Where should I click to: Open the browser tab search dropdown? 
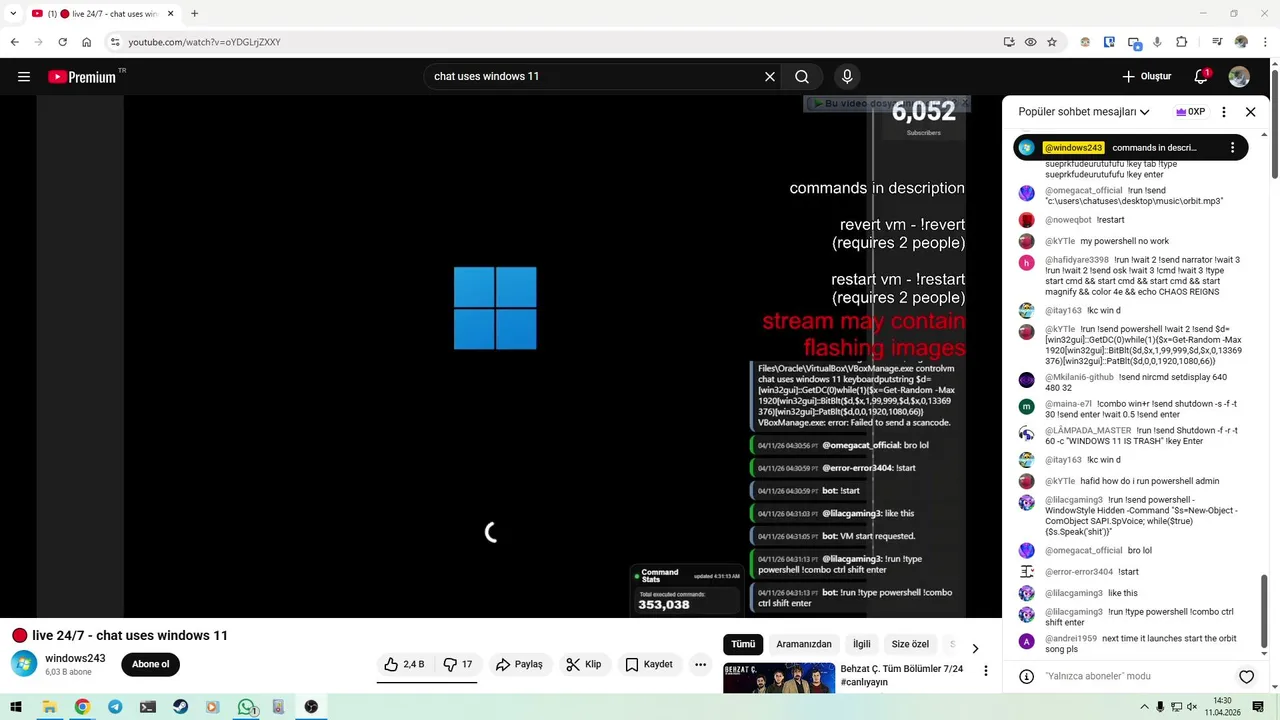click(13, 14)
